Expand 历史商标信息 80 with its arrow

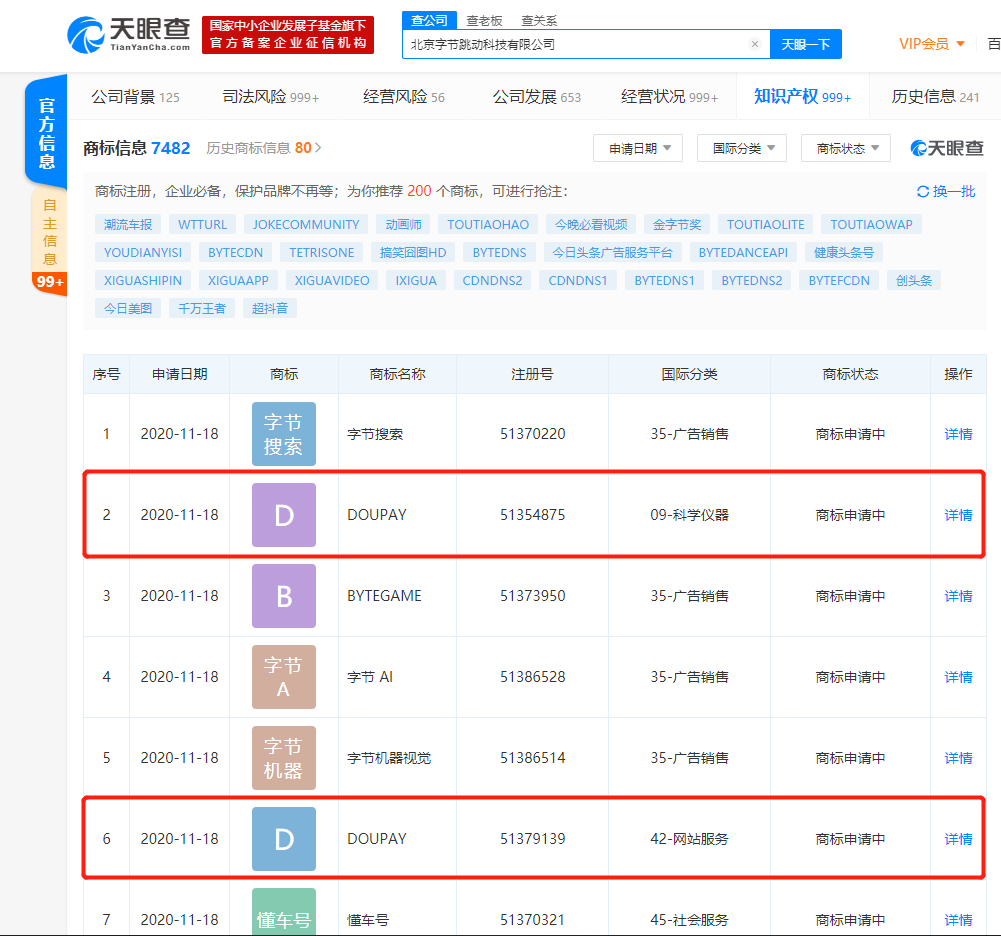coord(264,148)
